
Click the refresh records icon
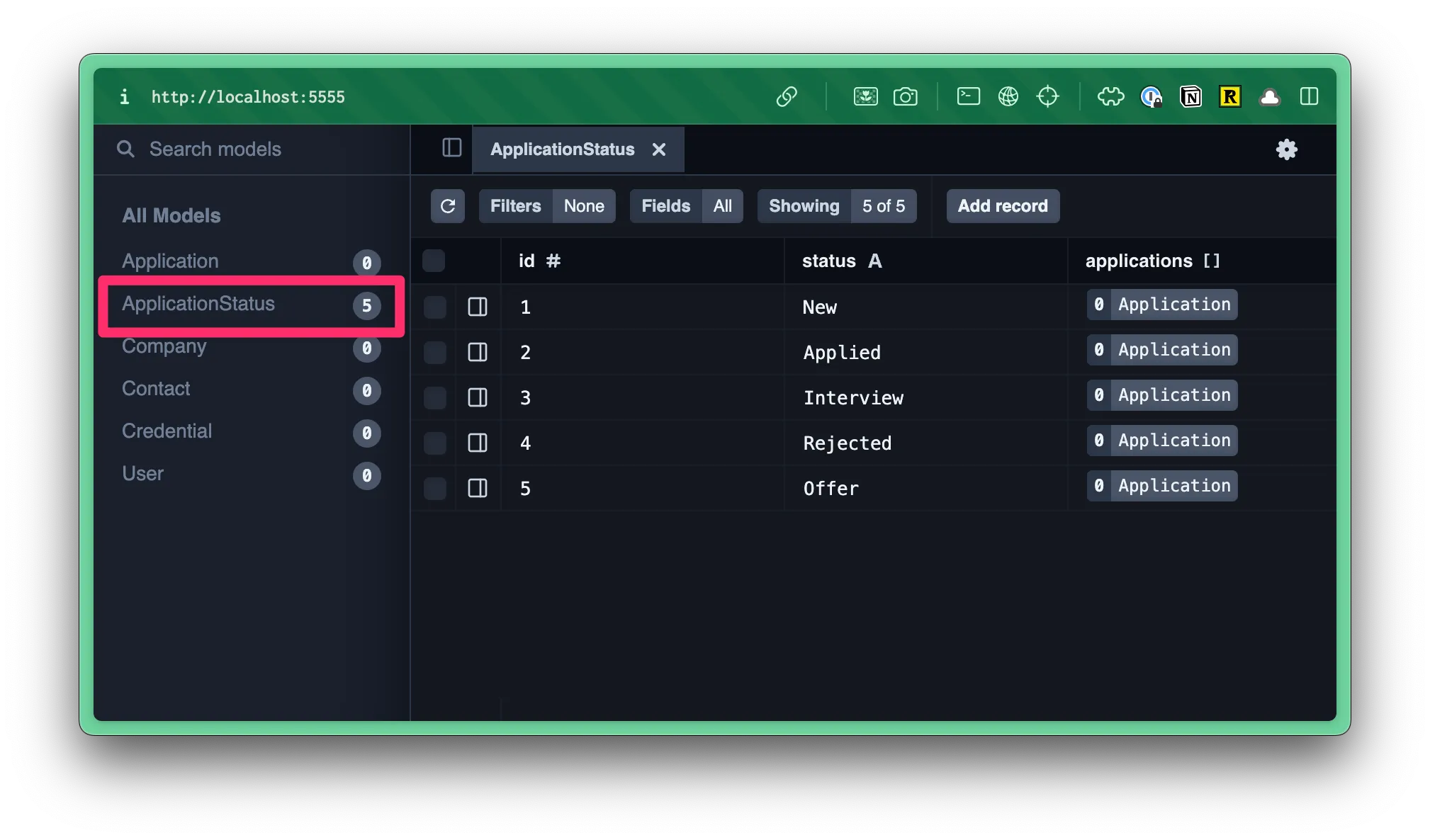[x=447, y=206]
